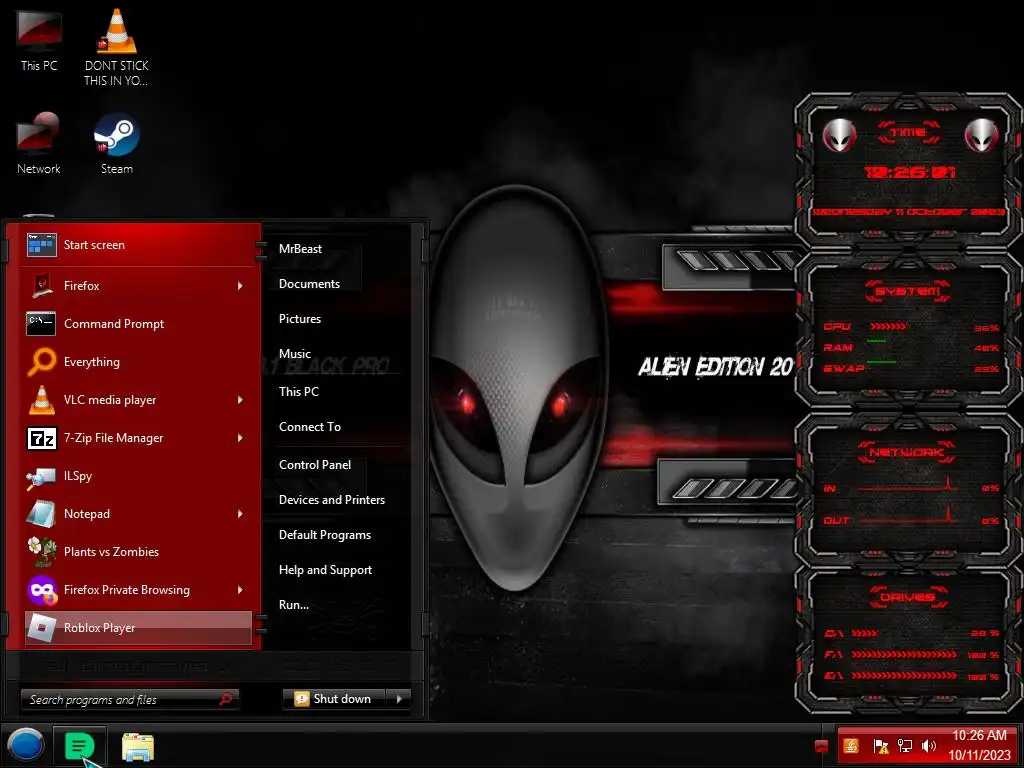Image resolution: width=1024 pixels, height=768 pixels.
Task: Select Connect To in Start menu
Action: click(310, 427)
